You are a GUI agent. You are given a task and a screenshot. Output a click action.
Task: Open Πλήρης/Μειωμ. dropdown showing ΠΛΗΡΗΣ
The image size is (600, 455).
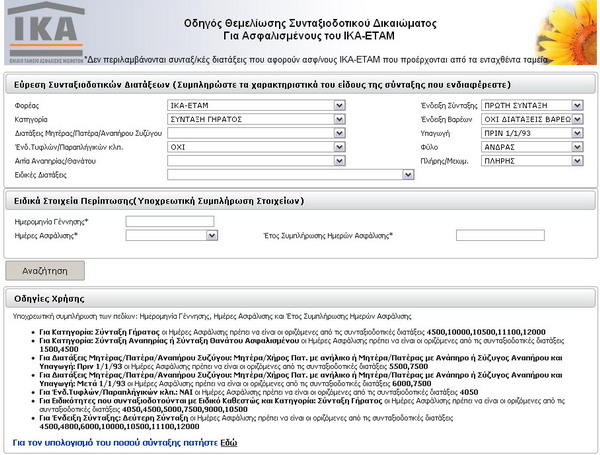(x=532, y=161)
